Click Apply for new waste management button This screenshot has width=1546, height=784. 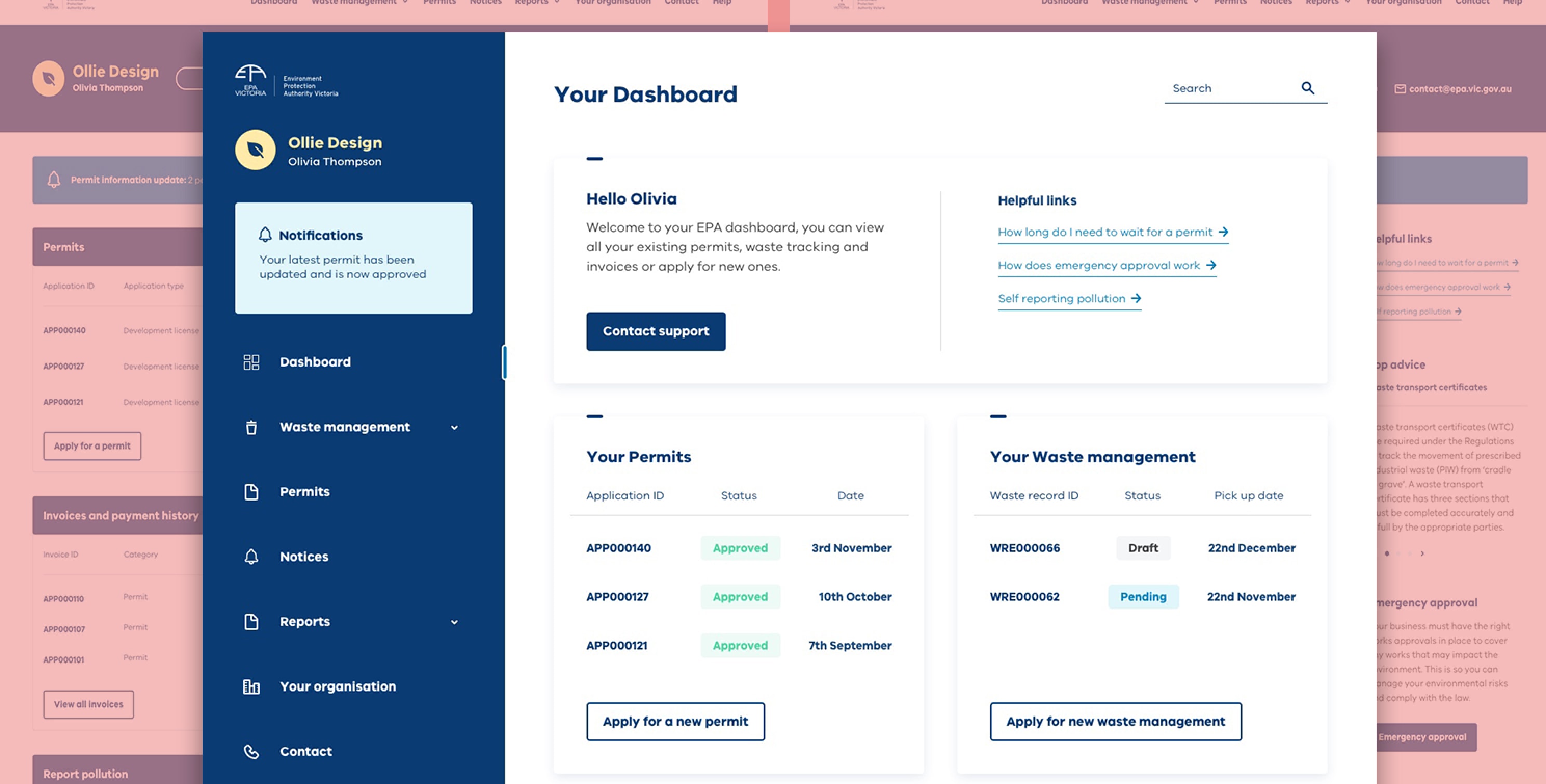[x=1115, y=721]
